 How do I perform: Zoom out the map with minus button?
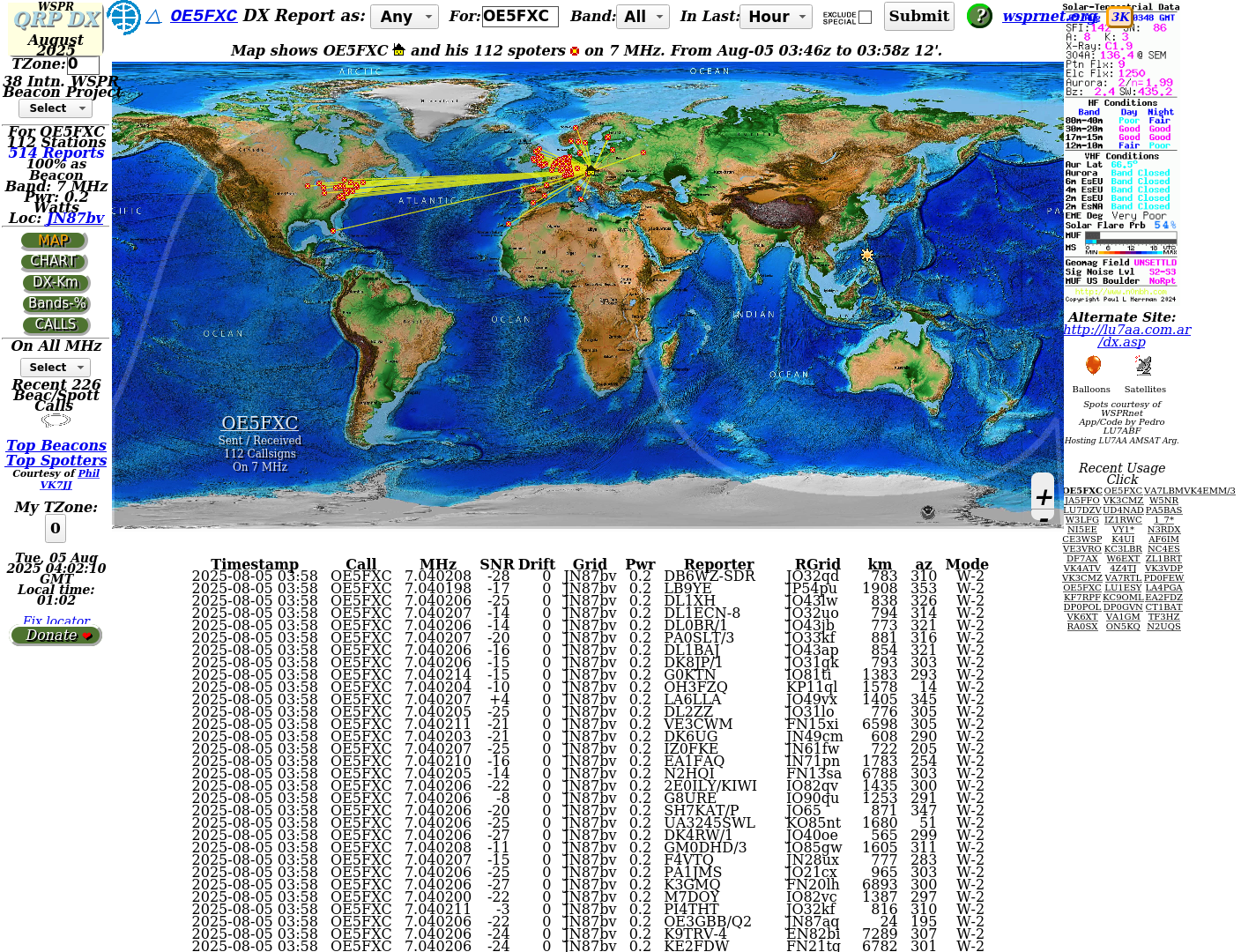(1044, 520)
